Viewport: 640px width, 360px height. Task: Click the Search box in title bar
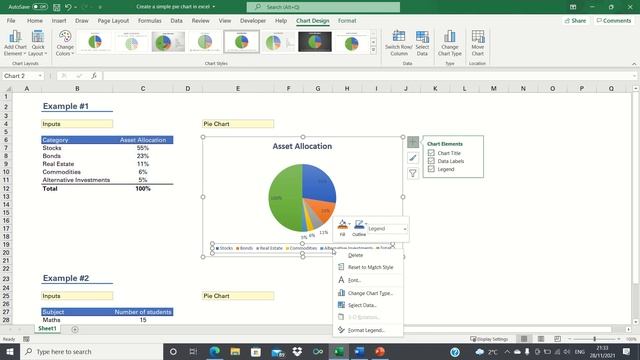point(323,7)
